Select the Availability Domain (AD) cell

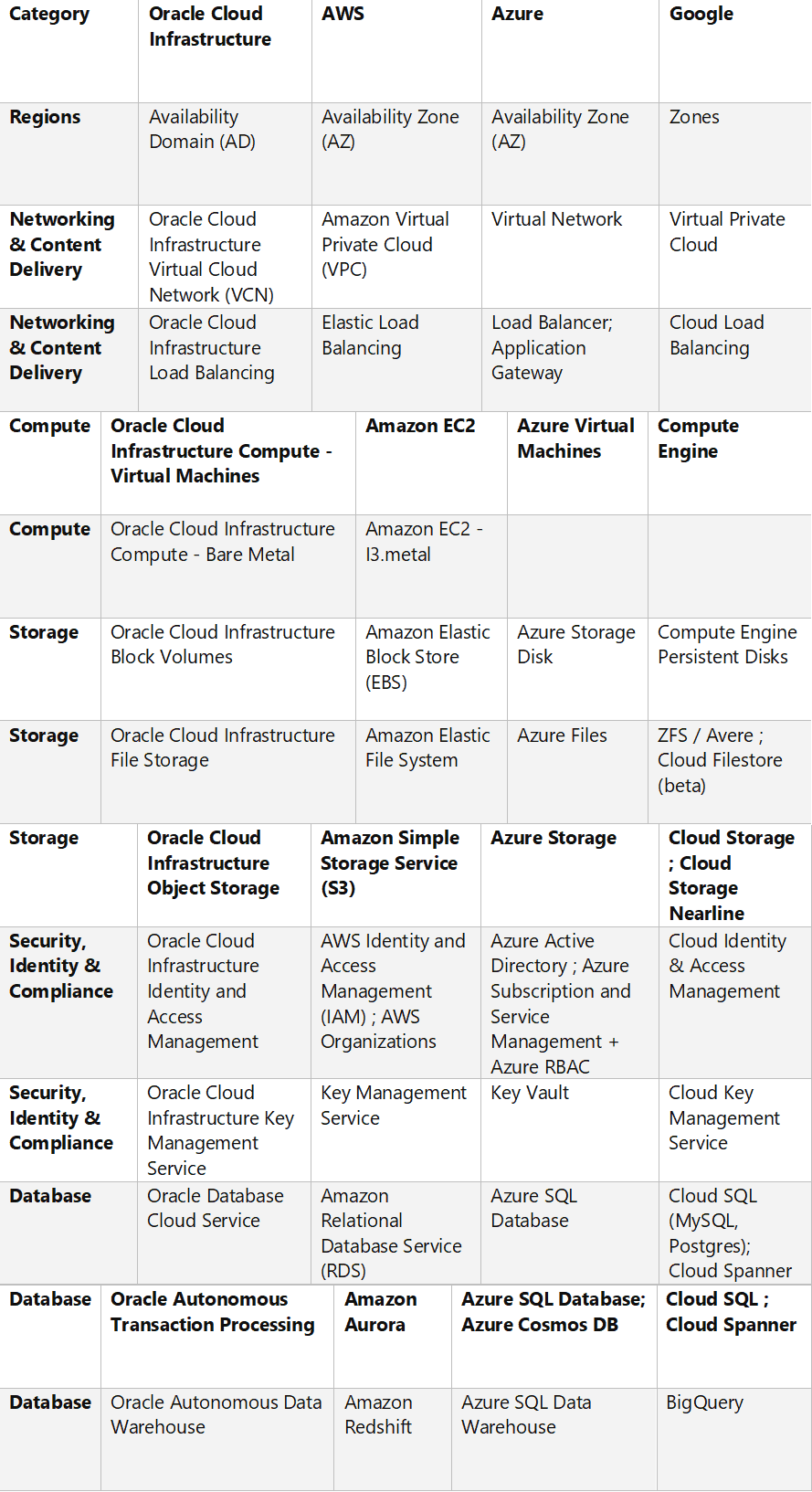pyautogui.click(x=202, y=130)
